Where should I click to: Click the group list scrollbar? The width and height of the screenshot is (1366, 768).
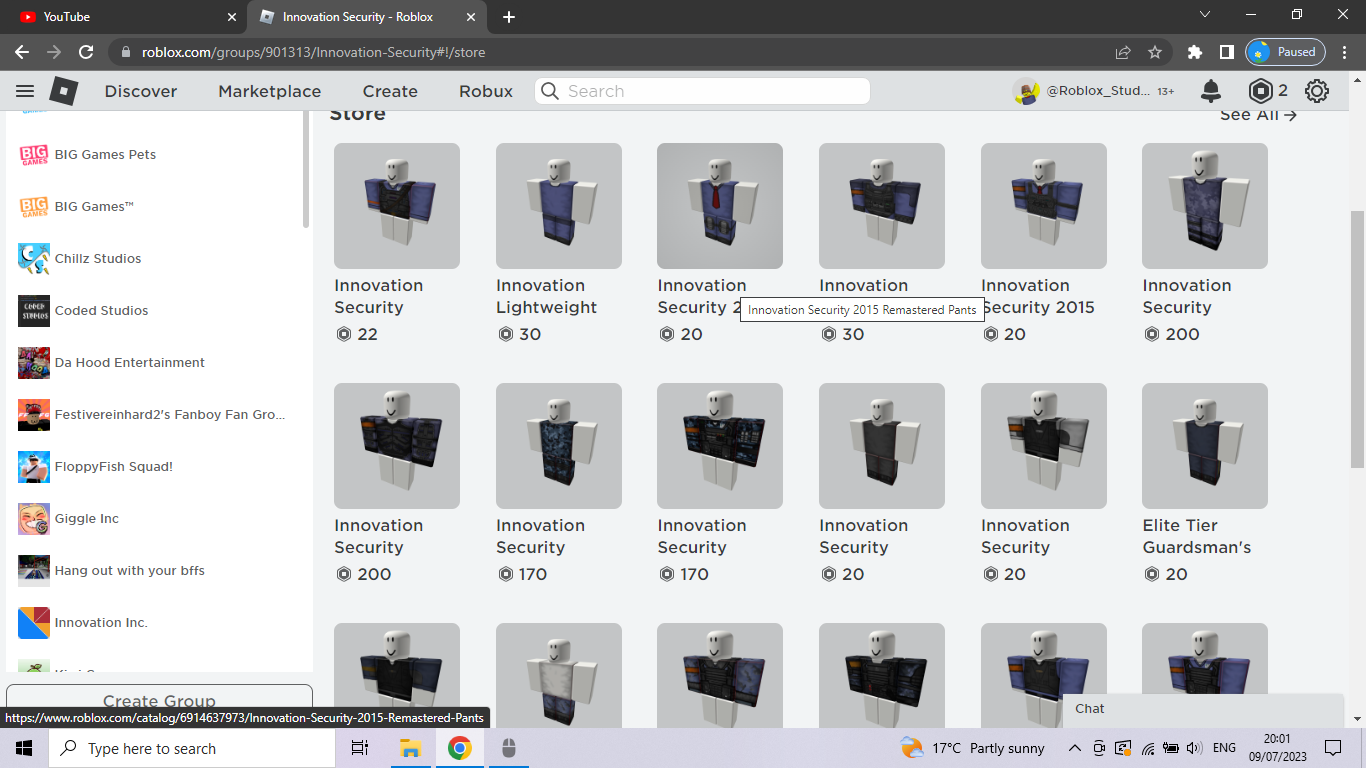click(307, 170)
